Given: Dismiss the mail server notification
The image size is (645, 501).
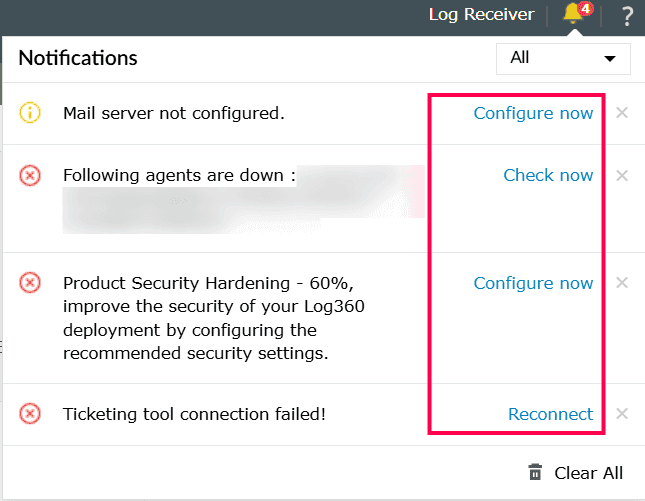Looking at the screenshot, I should pyautogui.click(x=622, y=113).
